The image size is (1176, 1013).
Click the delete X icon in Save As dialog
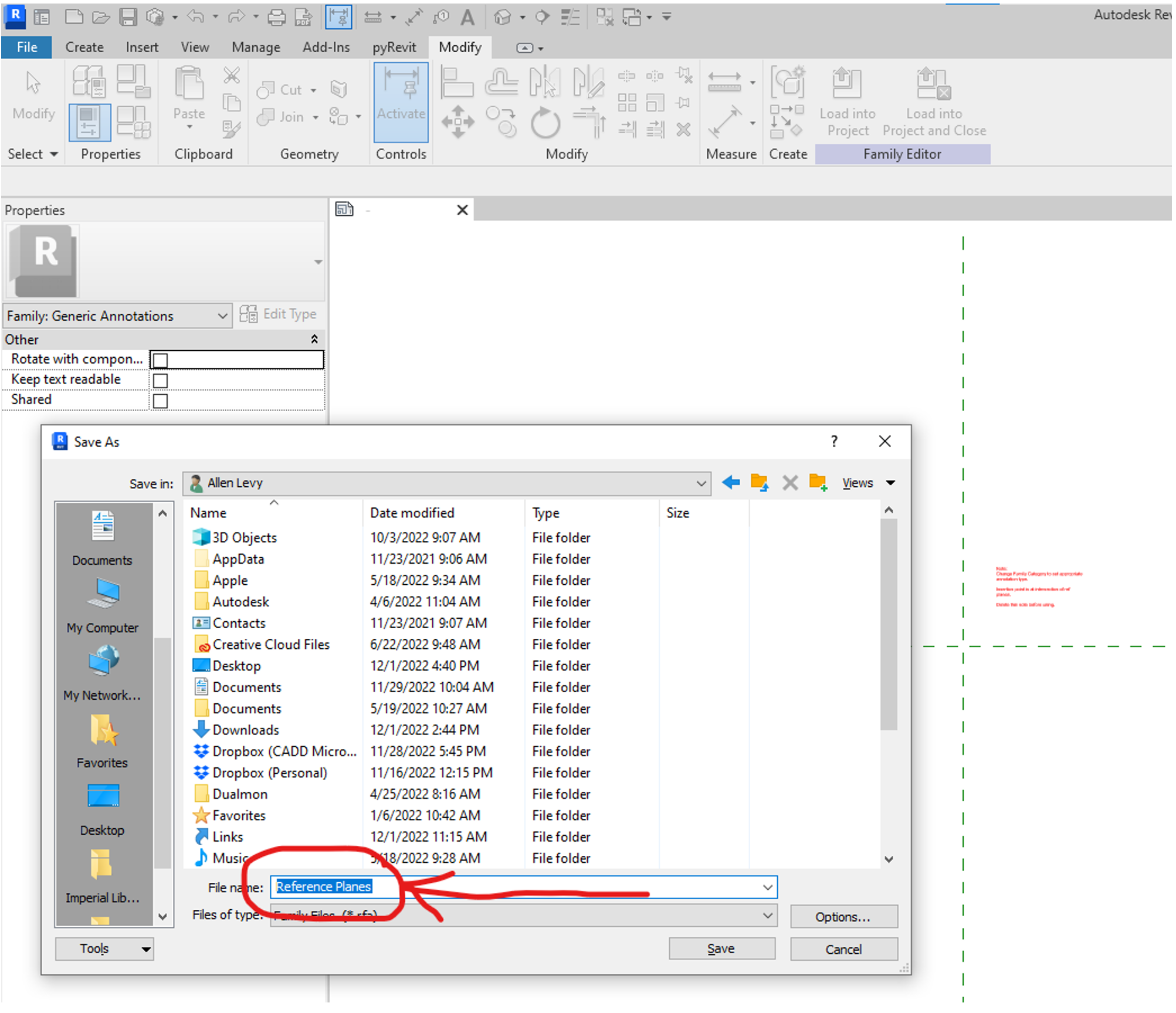[x=789, y=483]
